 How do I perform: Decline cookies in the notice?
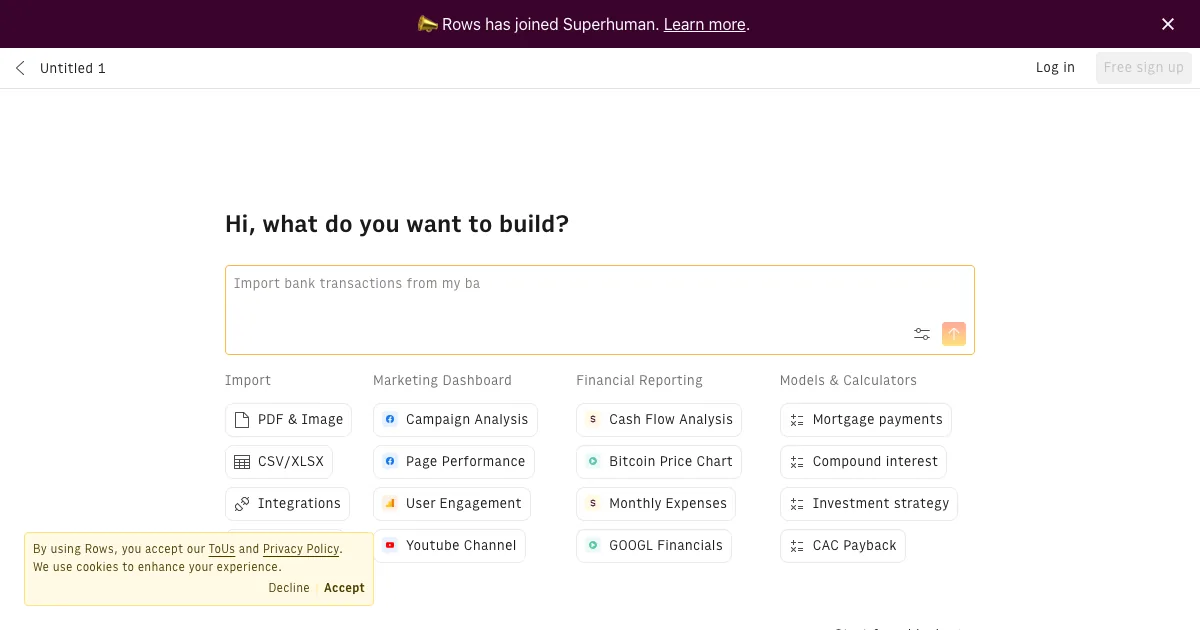[x=289, y=588]
